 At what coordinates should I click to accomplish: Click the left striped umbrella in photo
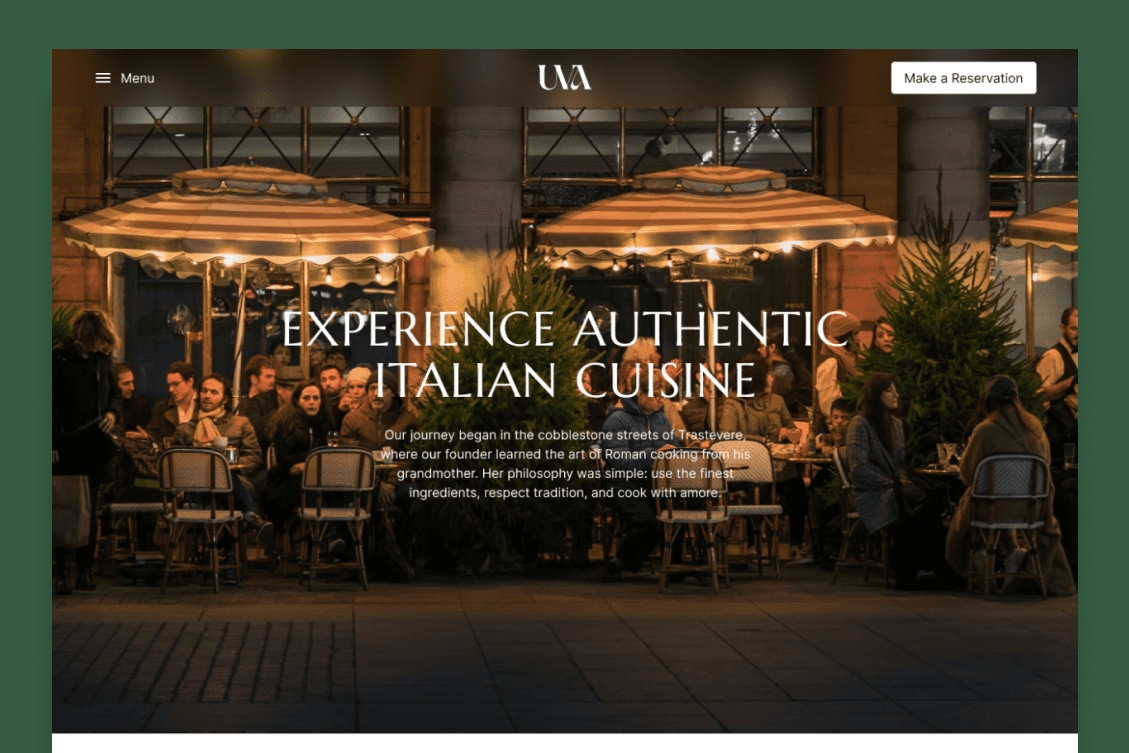248,216
